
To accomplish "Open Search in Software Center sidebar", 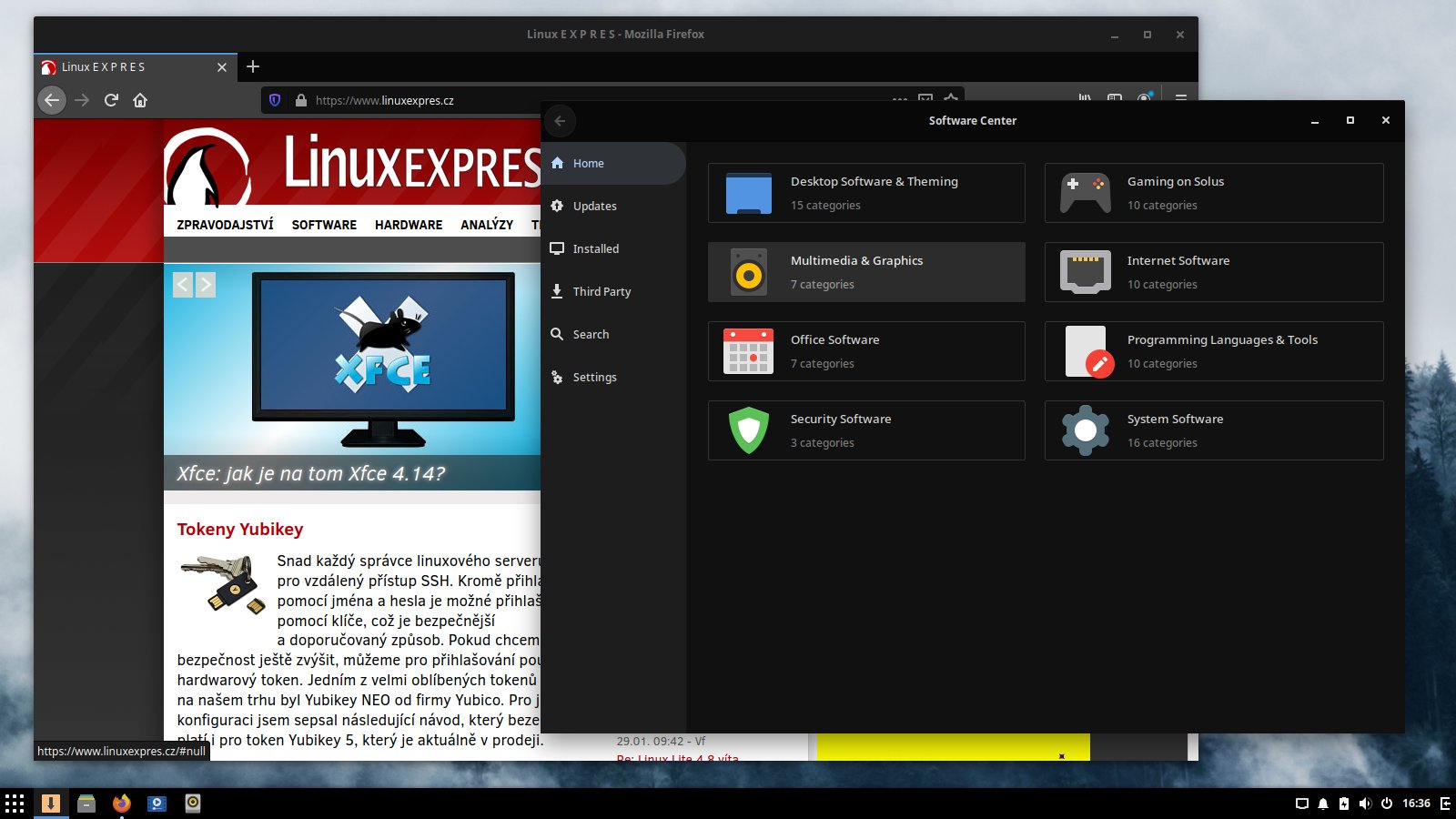I will [x=613, y=335].
